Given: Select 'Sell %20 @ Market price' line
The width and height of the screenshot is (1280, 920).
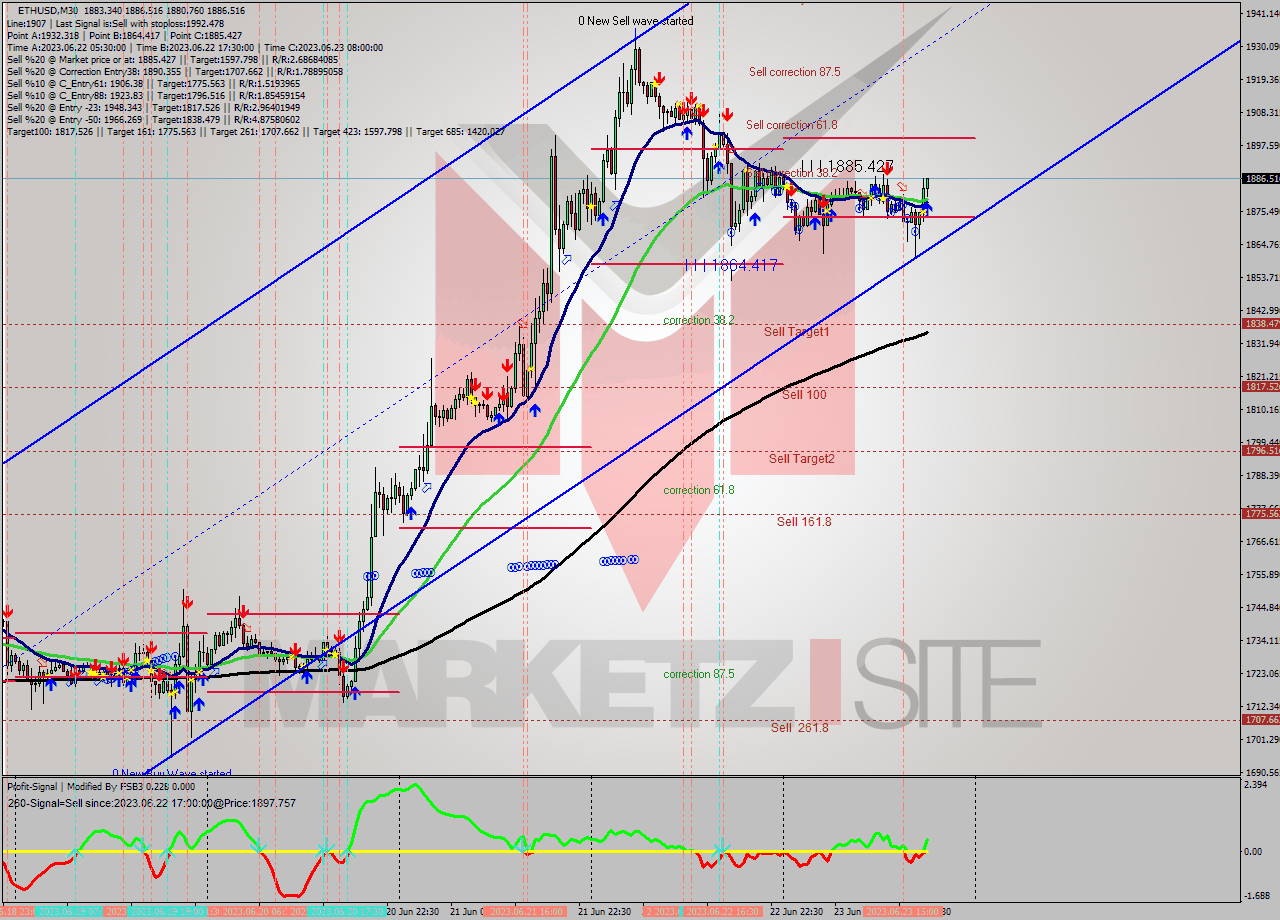Looking at the screenshot, I should pyautogui.click(x=172, y=59).
